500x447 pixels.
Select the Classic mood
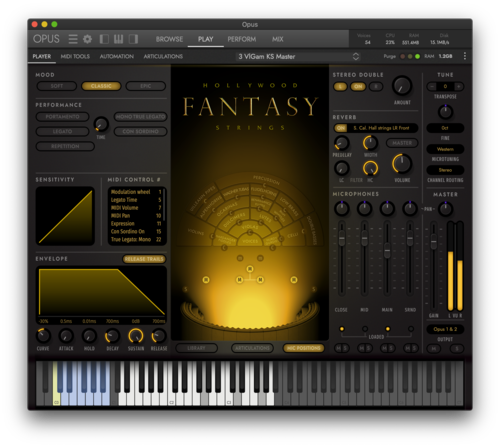[x=101, y=86]
